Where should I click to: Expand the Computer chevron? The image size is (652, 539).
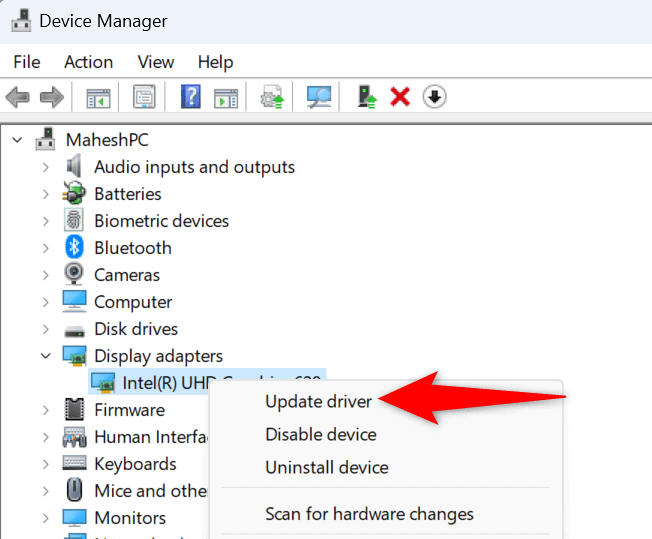(46, 302)
